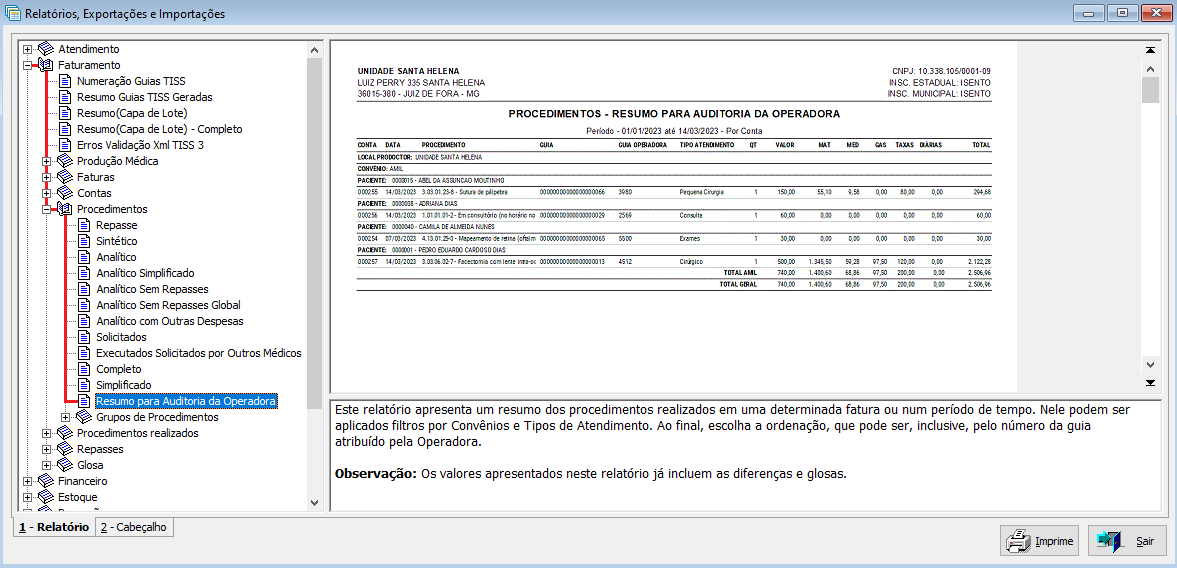Click UNIDADE SANTA HELENA header in preview
Image resolution: width=1177 pixels, height=568 pixels.
point(408,71)
